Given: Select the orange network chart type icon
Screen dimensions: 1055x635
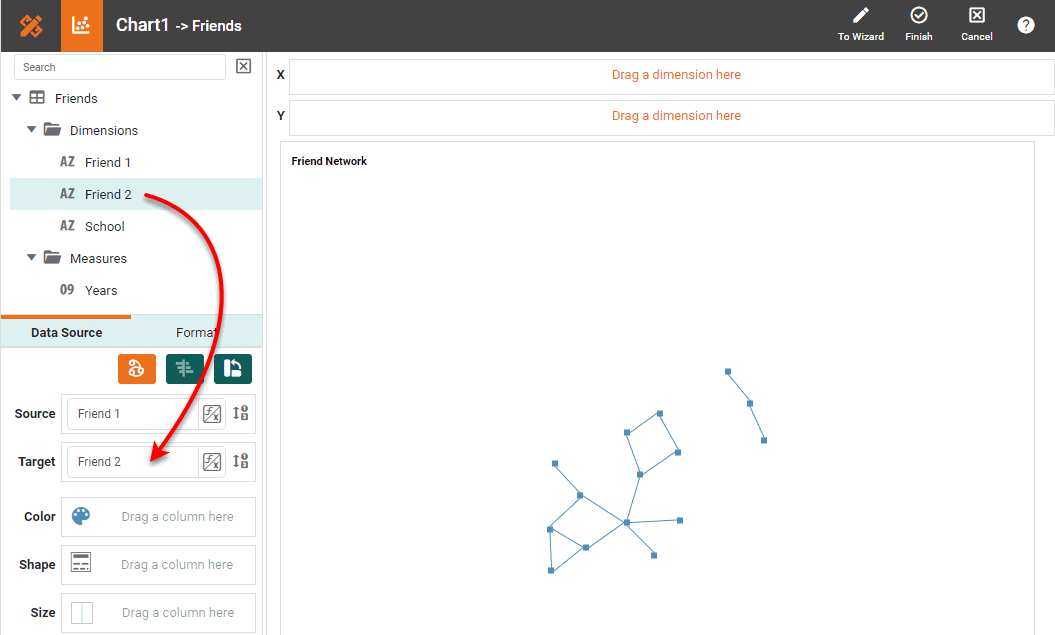Looking at the screenshot, I should coord(137,368).
